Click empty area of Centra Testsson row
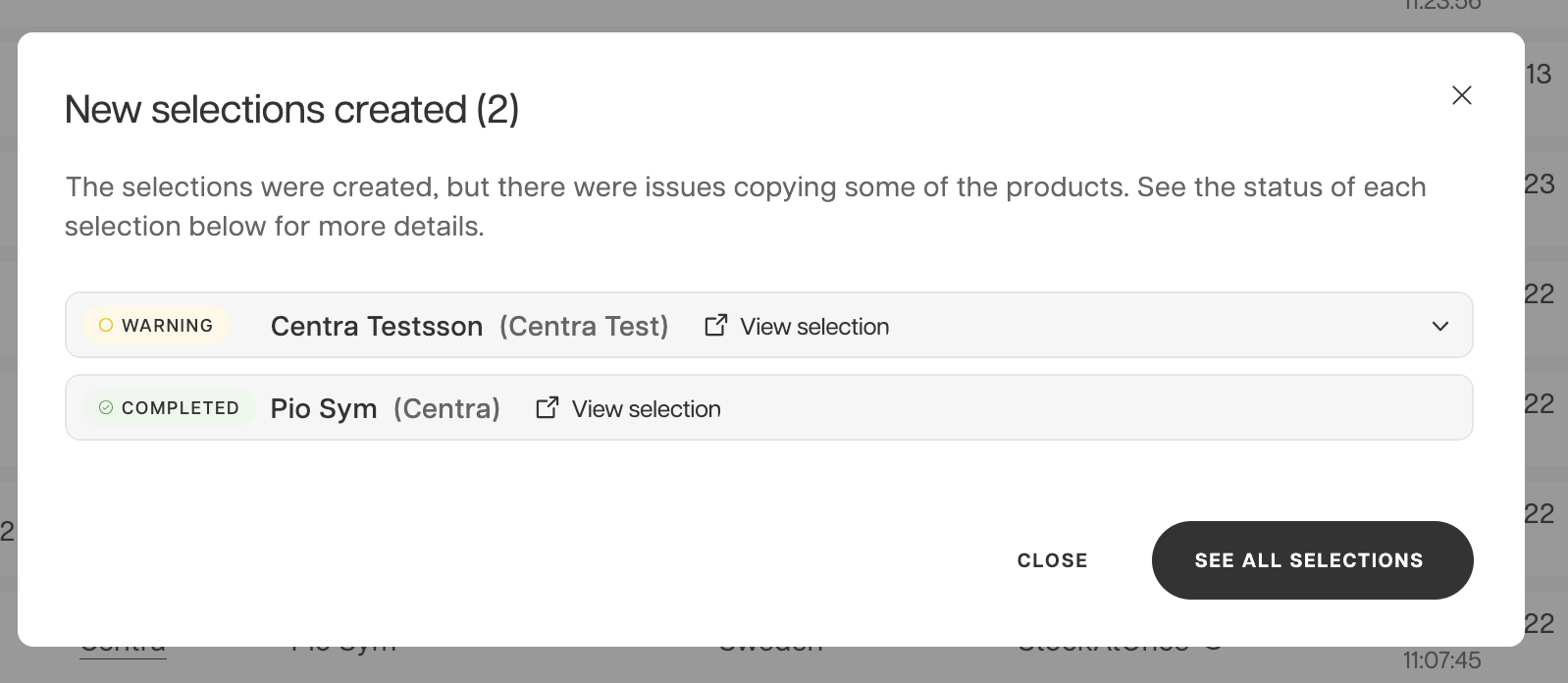 pos(1158,326)
